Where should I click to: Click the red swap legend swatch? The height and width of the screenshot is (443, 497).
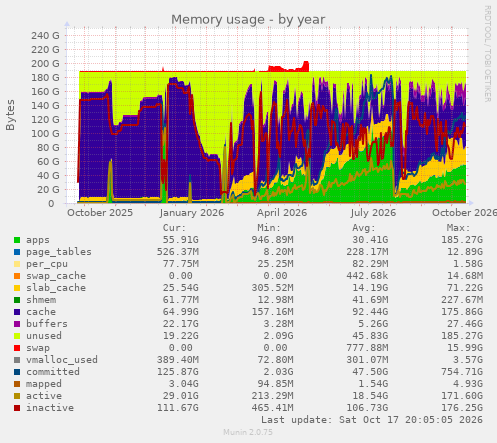[17, 348]
